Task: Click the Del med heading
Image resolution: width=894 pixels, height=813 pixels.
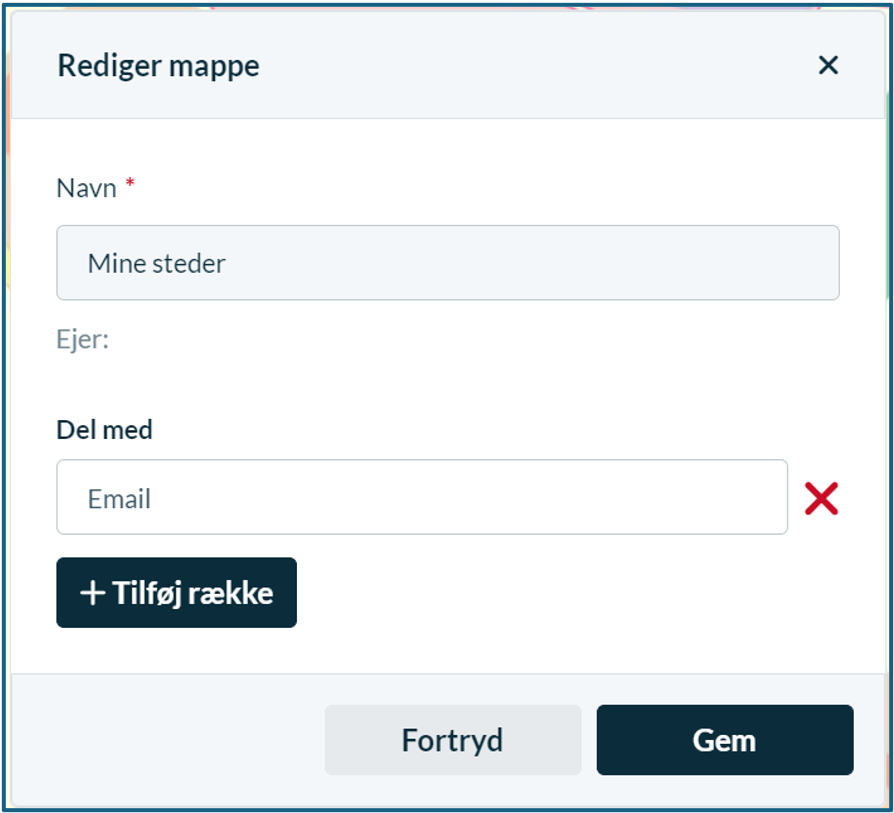Action: point(104,430)
